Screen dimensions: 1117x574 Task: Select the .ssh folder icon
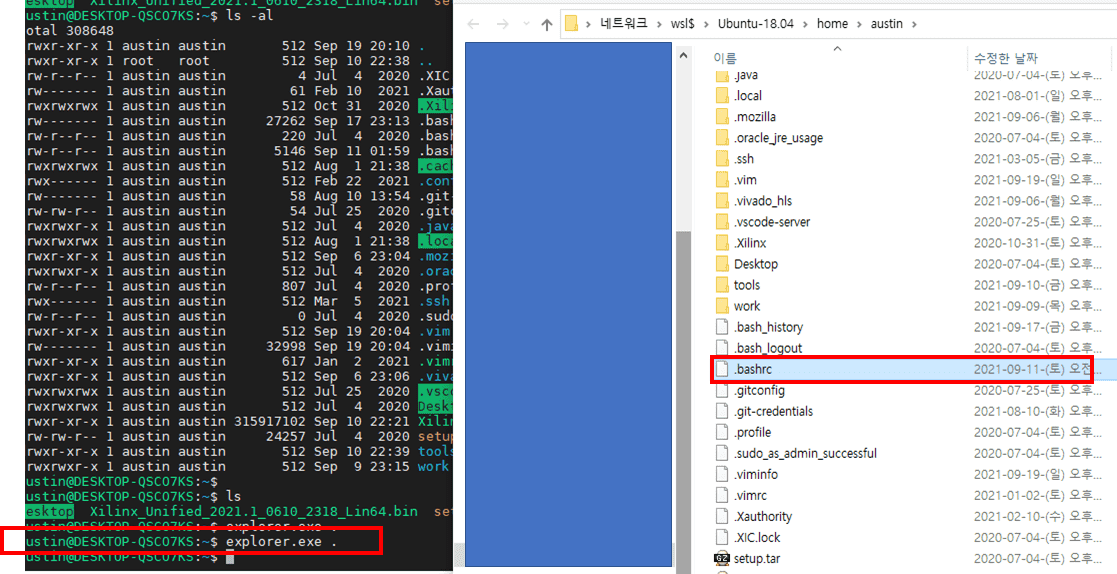(x=722, y=159)
